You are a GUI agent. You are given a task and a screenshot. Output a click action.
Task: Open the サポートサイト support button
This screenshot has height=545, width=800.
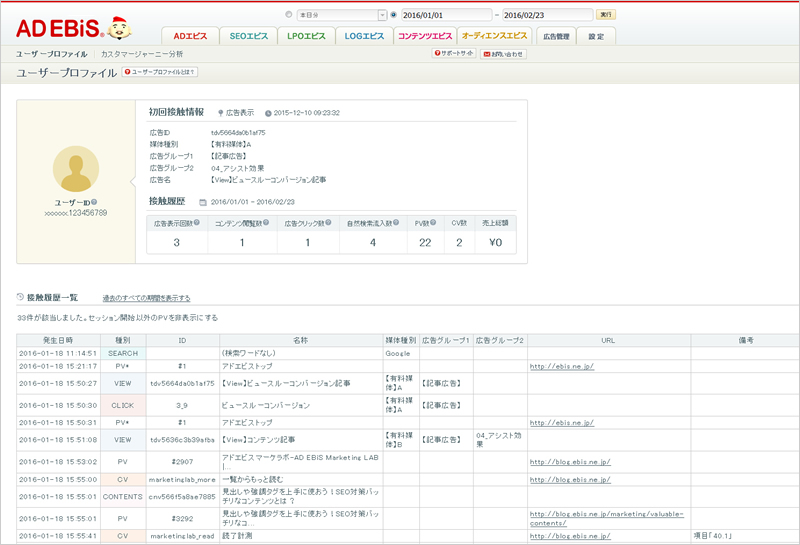click(454, 53)
